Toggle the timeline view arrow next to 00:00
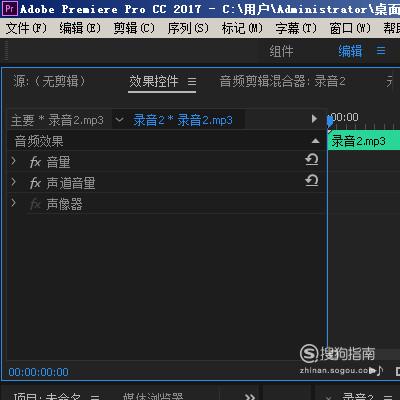400x400 pixels. pos(314,119)
